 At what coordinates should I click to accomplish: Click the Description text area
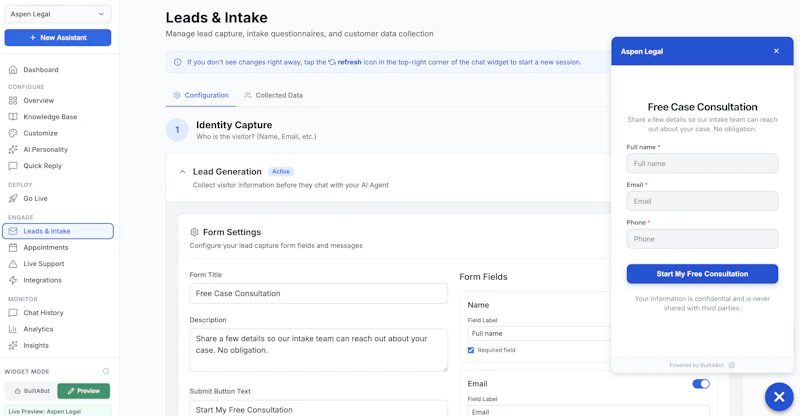(x=318, y=350)
